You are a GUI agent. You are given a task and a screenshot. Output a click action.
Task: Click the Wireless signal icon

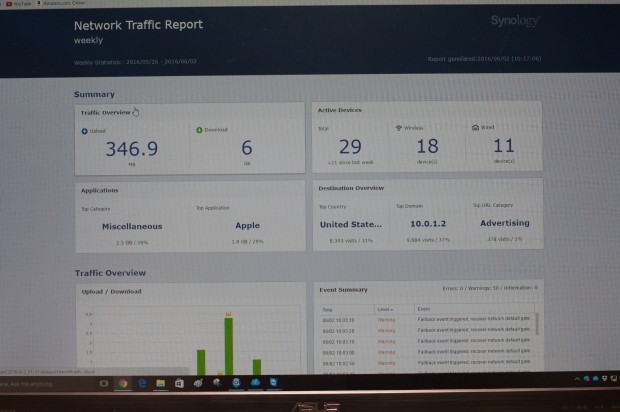(x=399, y=129)
